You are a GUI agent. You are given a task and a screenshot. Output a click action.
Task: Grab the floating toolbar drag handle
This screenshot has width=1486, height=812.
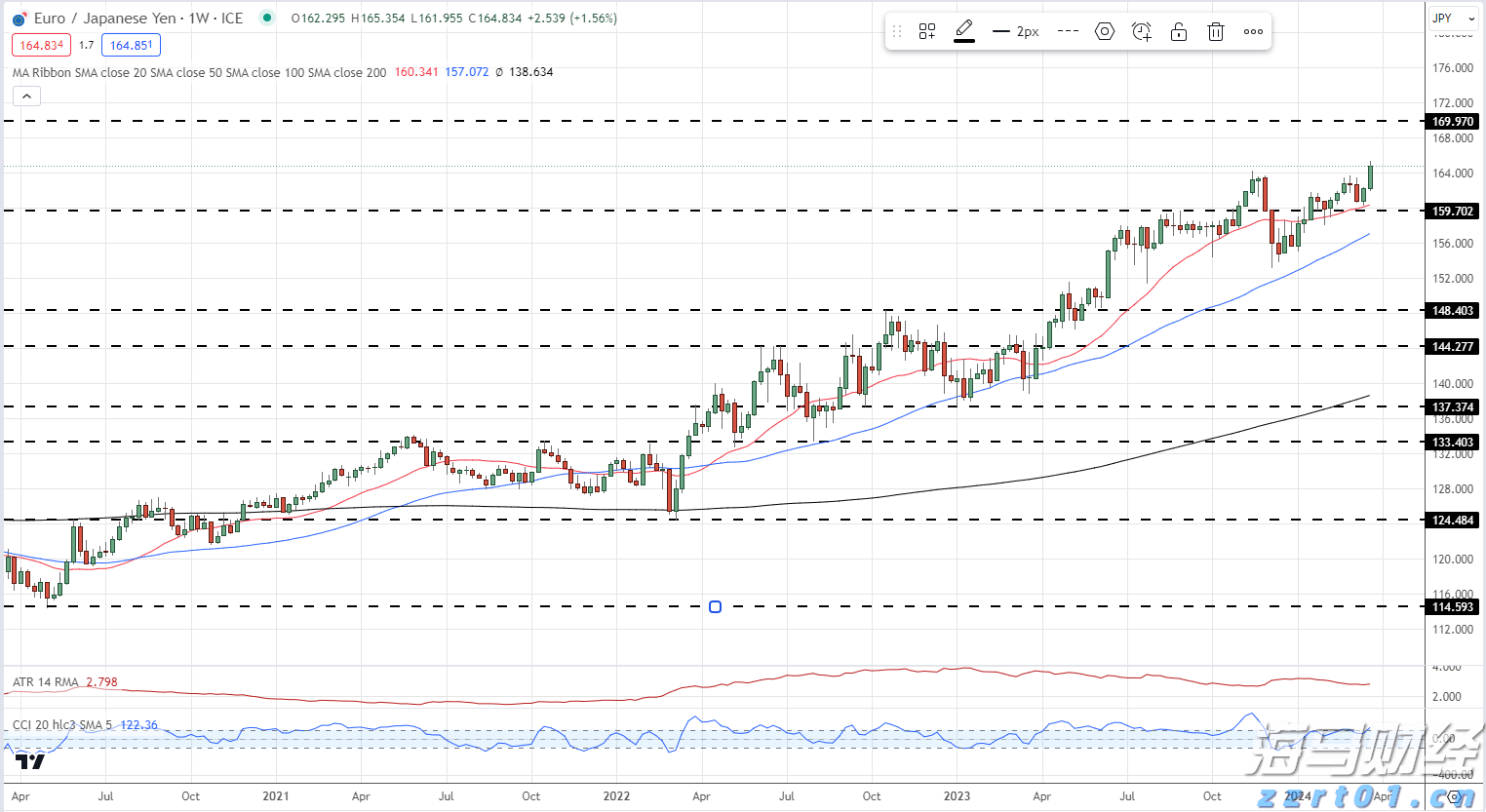point(897,31)
